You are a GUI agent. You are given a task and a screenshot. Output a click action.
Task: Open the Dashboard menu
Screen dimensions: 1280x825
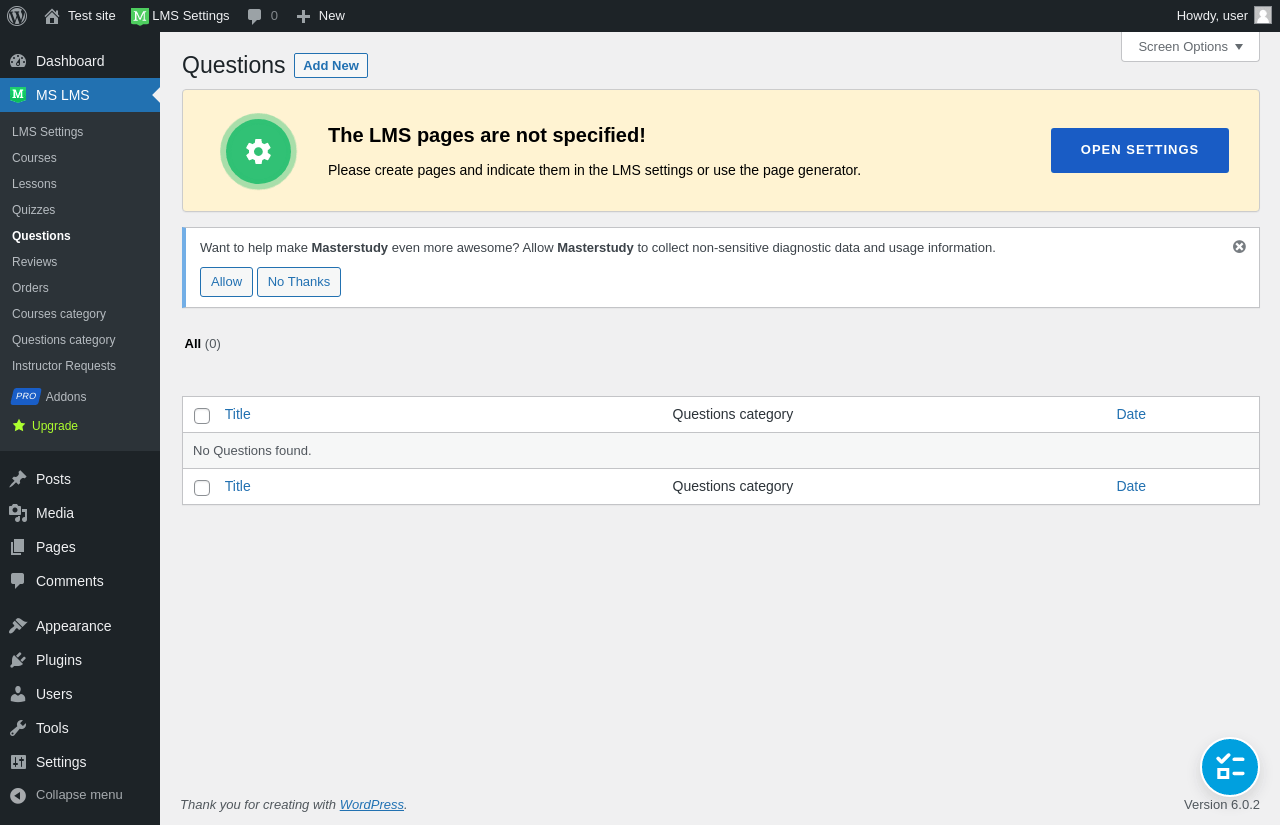pos(70,61)
